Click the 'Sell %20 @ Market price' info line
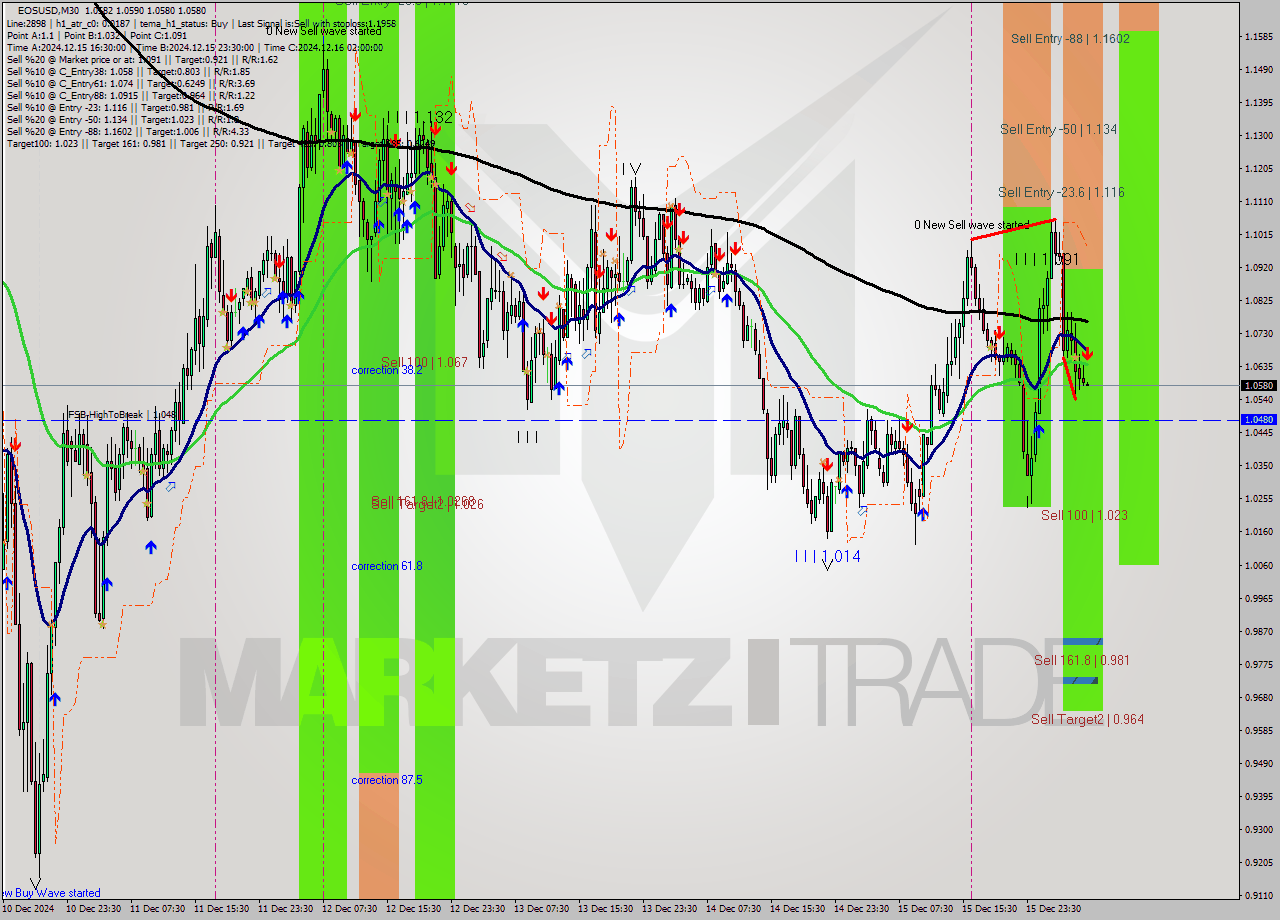1280x920 pixels. (x=142, y=59)
